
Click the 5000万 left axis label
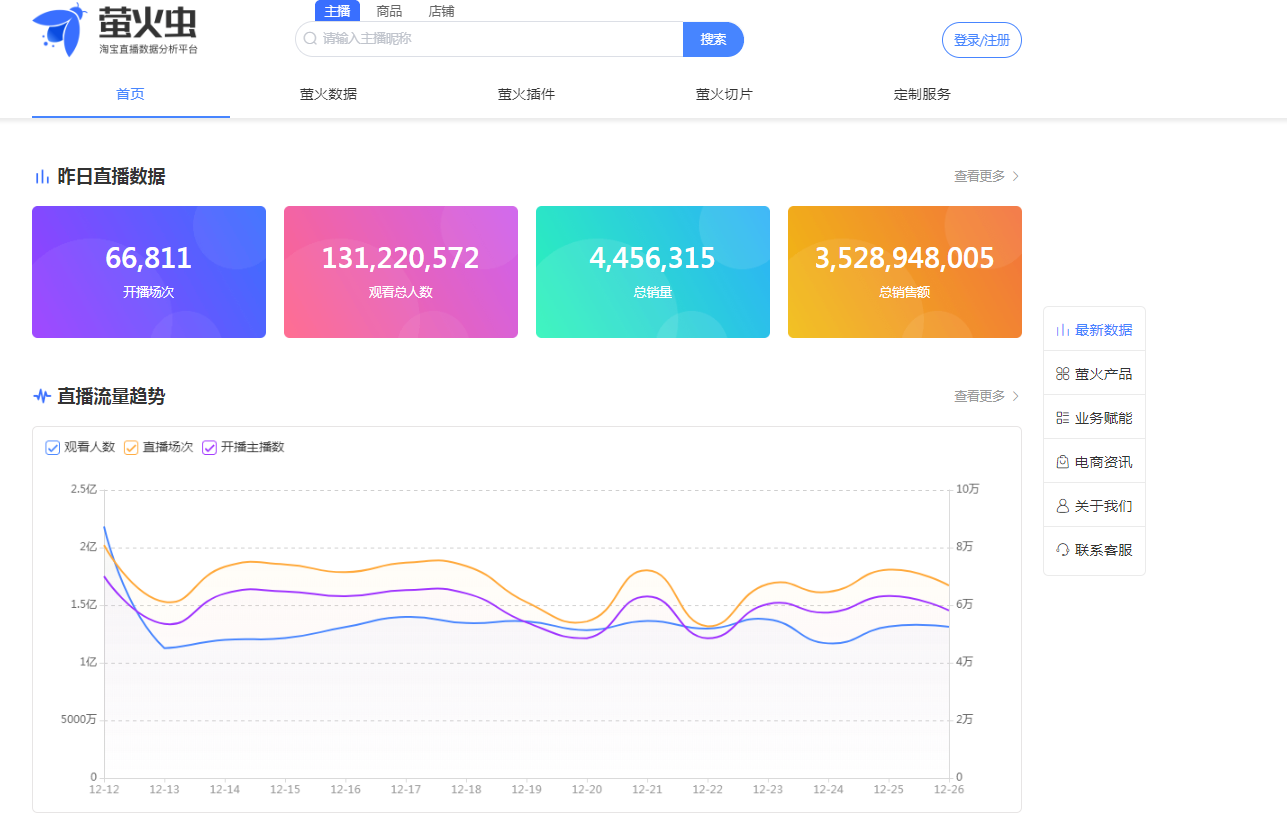coord(79,720)
